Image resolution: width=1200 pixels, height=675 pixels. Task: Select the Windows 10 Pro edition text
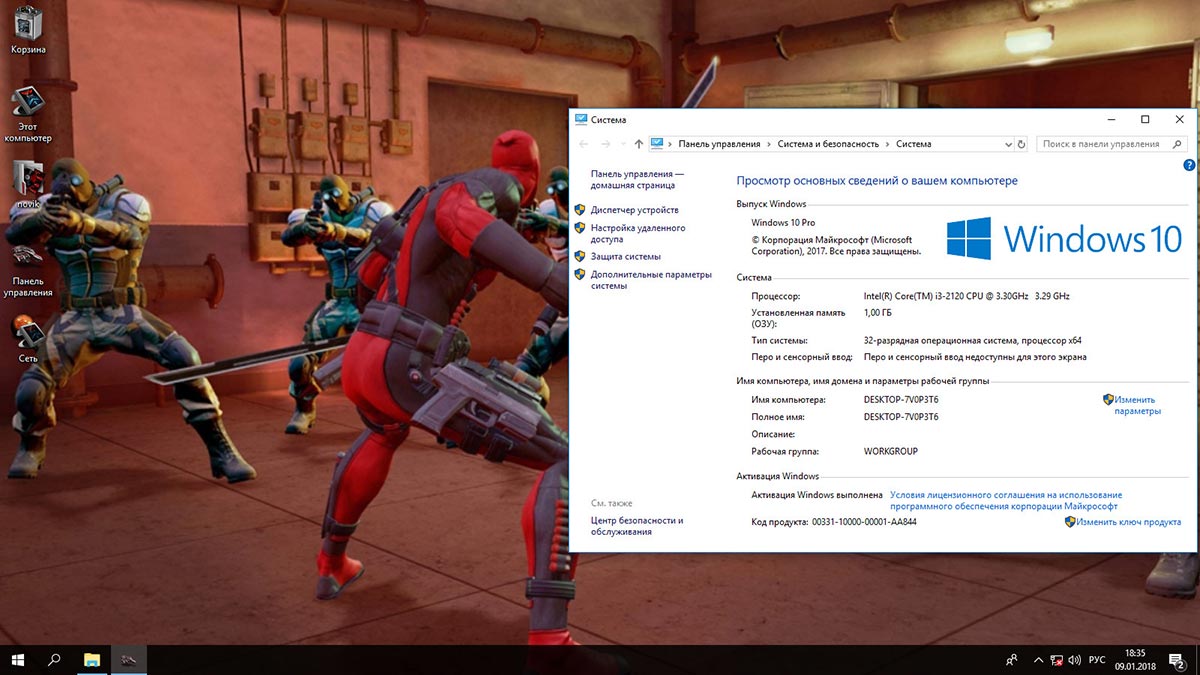point(783,222)
